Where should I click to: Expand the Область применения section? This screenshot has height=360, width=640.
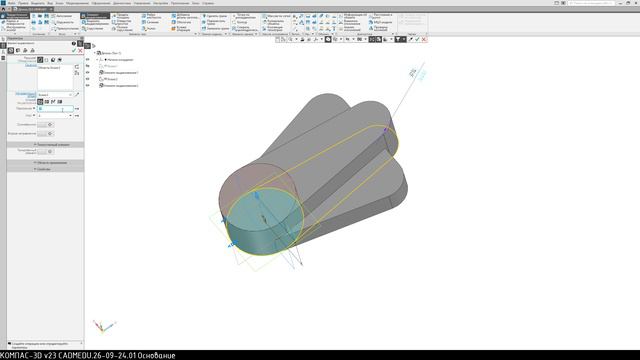click(x=45, y=162)
